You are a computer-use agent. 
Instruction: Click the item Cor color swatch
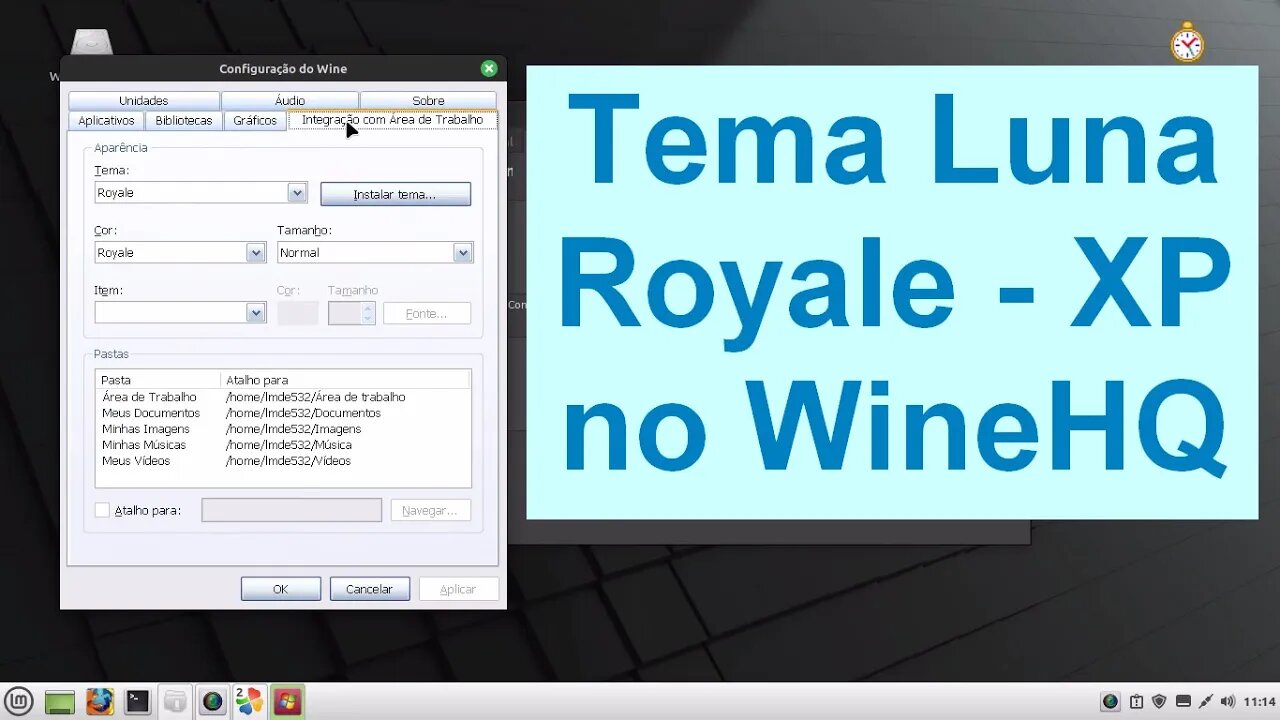298,313
